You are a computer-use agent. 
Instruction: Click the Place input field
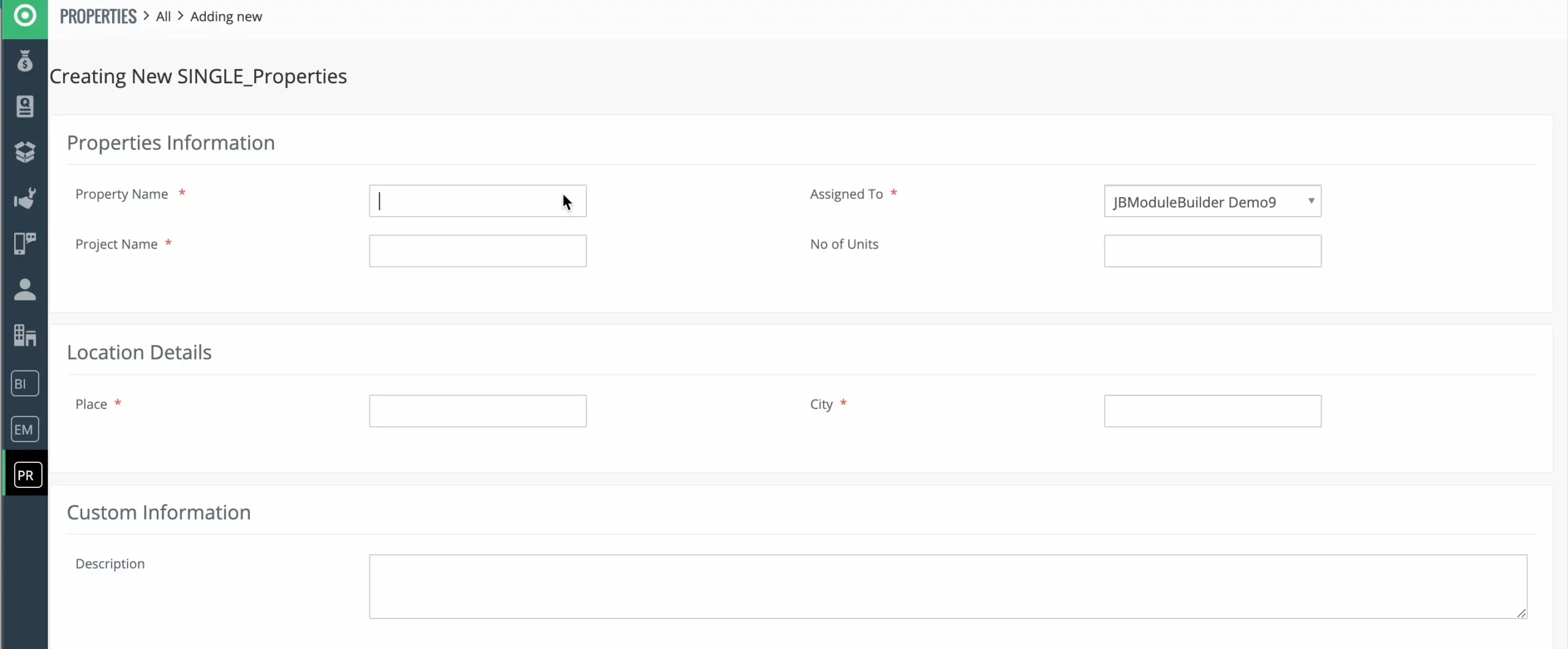click(x=477, y=411)
